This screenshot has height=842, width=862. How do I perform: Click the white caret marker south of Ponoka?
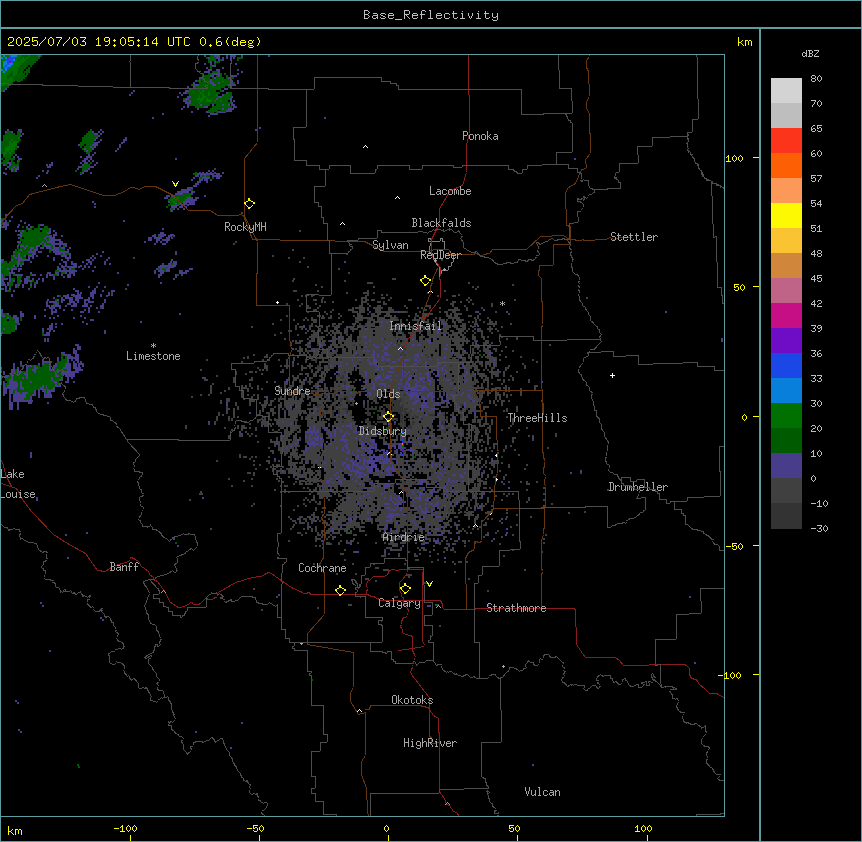(x=366, y=147)
